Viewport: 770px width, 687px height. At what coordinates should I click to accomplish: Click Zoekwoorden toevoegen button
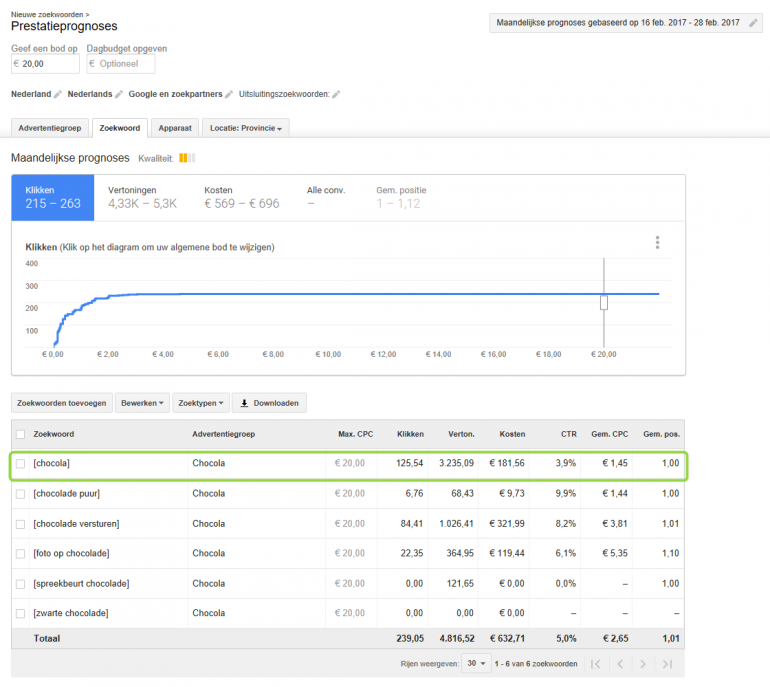click(62, 403)
